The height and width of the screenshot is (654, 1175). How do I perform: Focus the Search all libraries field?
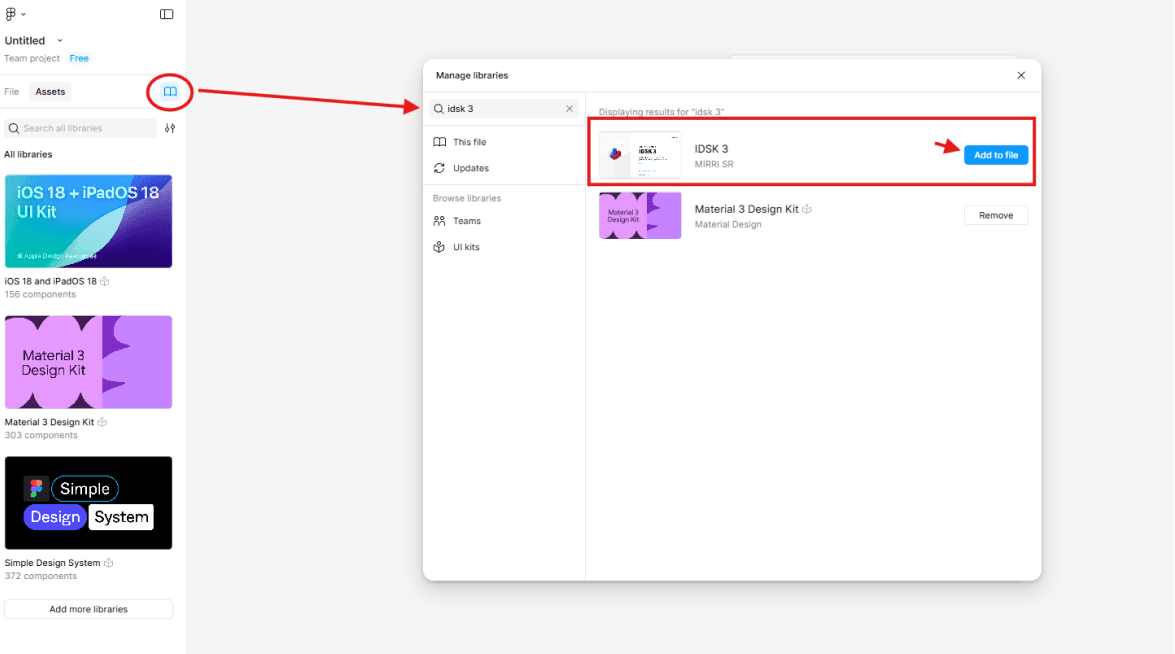pos(81,128)
